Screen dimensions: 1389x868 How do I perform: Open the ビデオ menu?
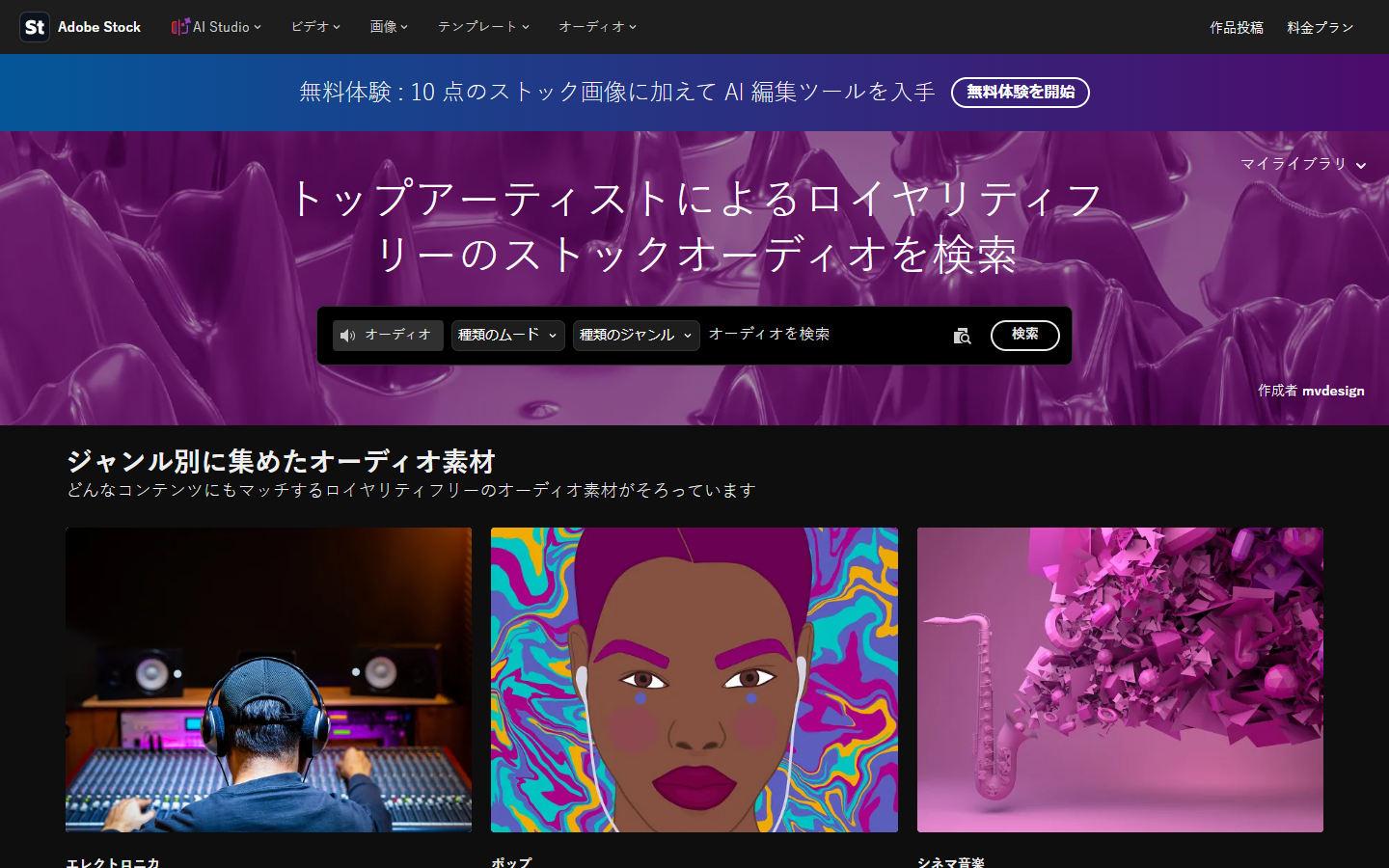click(x=315, y=27)
